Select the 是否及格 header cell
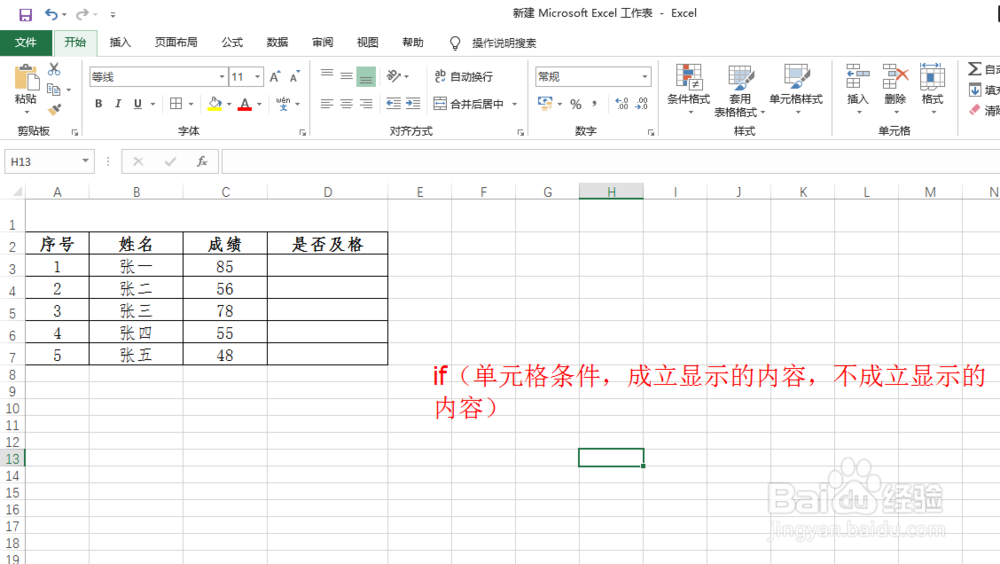 pos(327,244)
